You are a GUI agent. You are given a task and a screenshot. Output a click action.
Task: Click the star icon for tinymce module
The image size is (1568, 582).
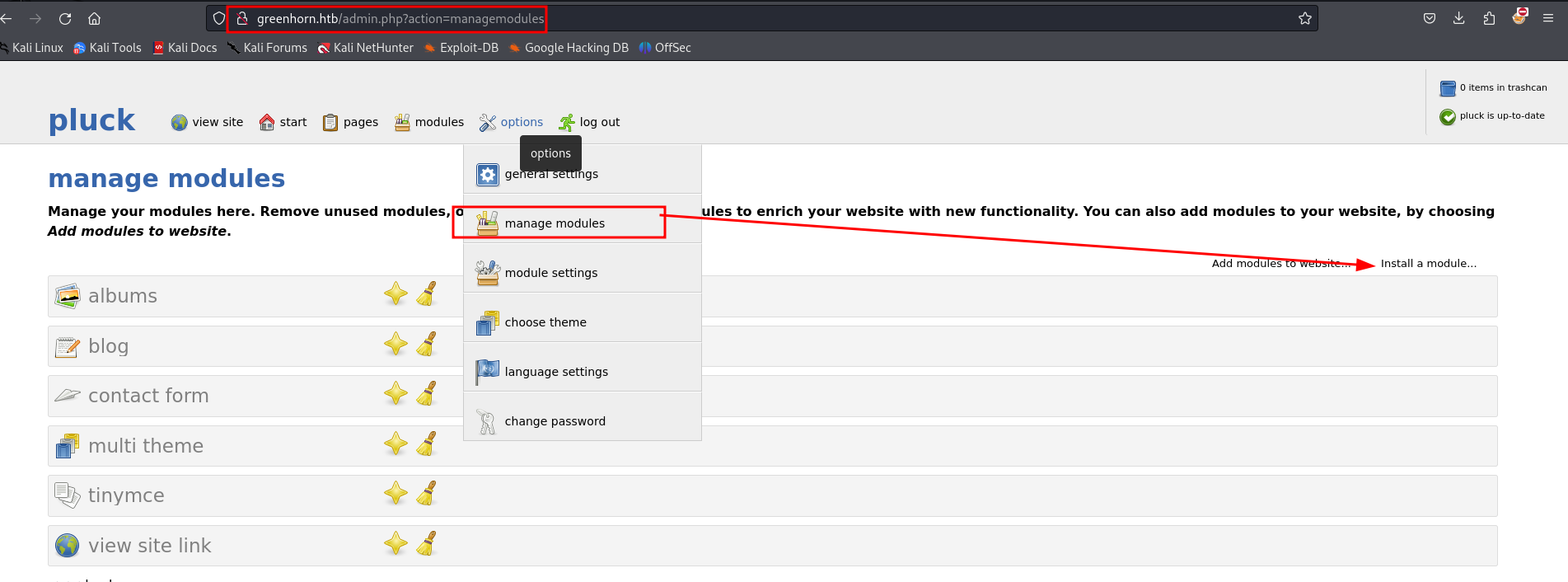(x=396, y=494)
